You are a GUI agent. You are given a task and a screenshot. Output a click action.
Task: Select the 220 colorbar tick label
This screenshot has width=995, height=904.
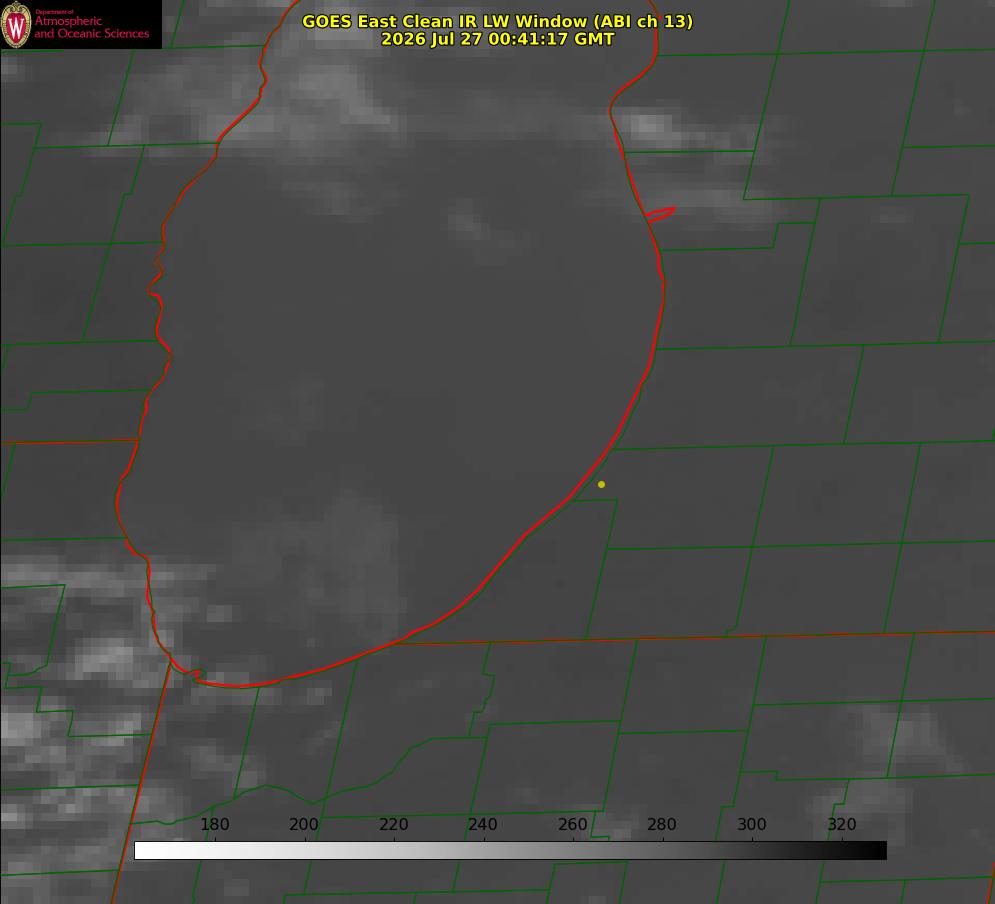tap(393, 824)
